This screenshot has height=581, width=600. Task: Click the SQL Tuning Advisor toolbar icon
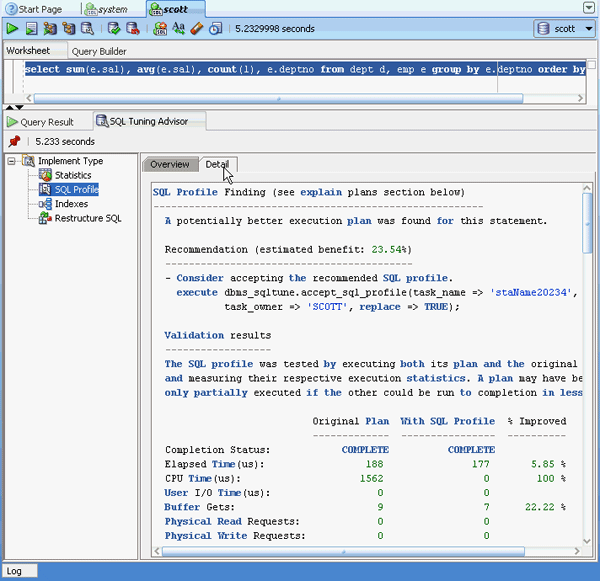pyautogui.click(x=88, y=29)
